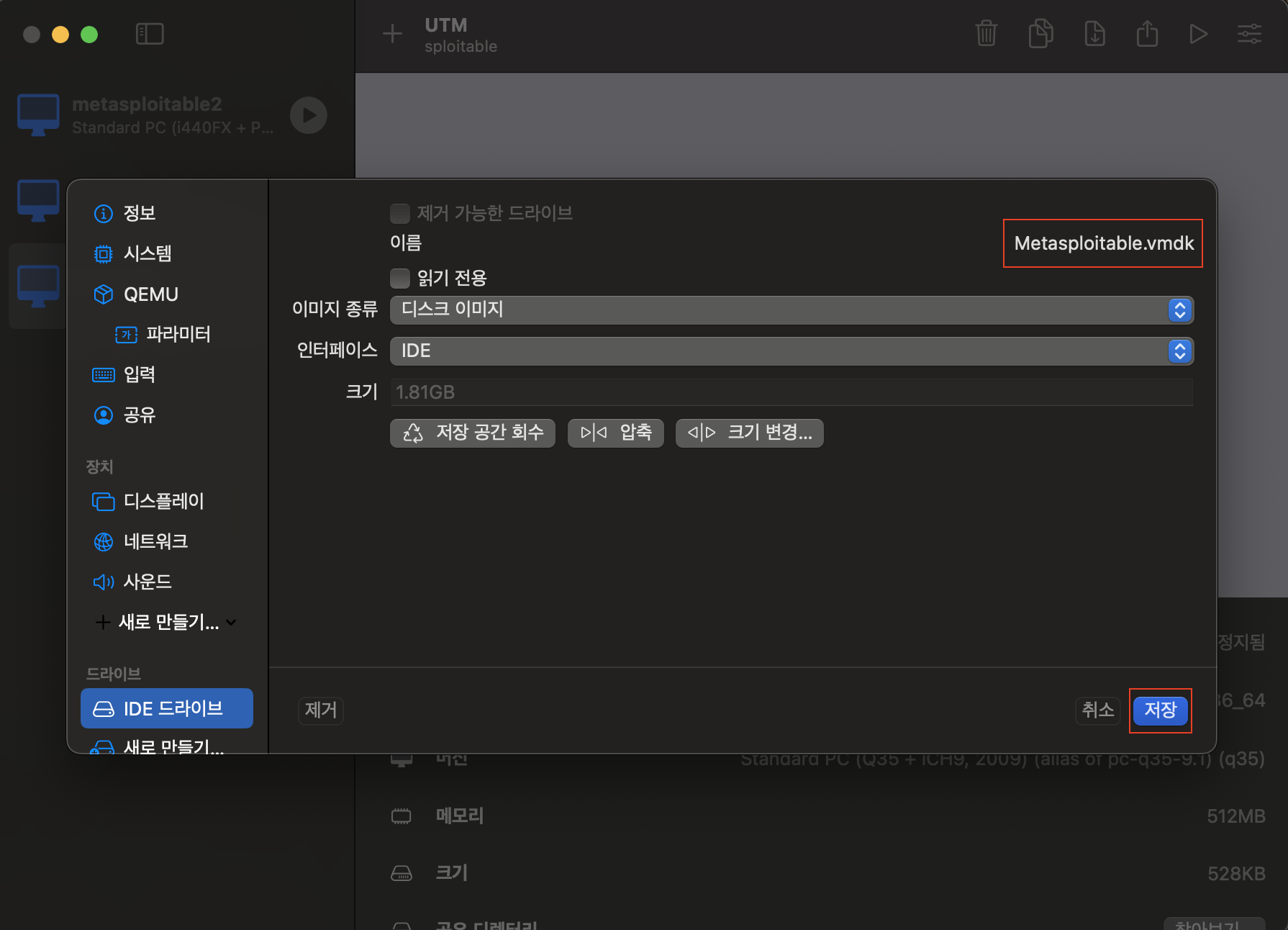Click the drive icon beside background 크기 row

click(401, 873)
